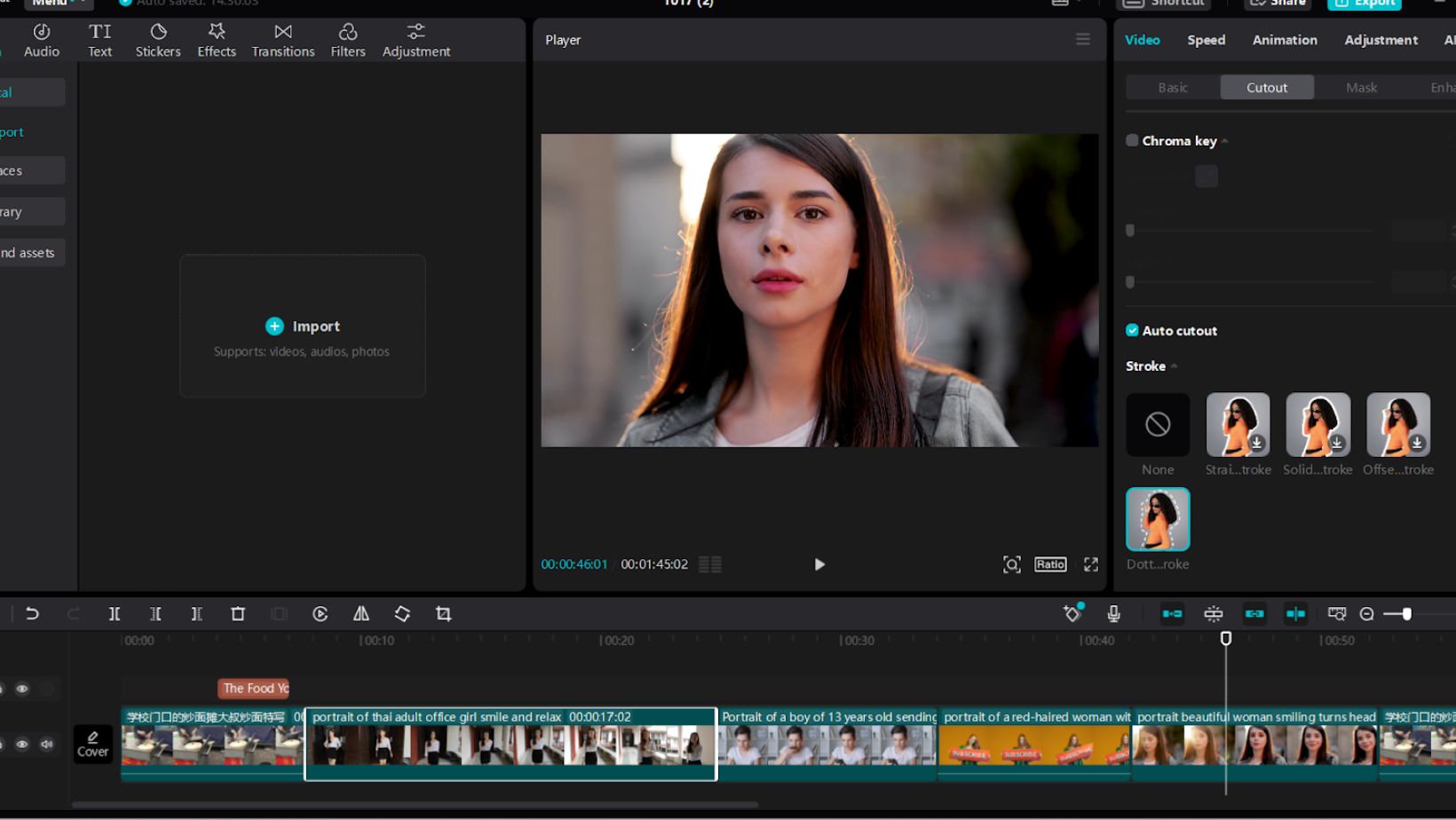The width and height of the screenshot is (1456, 820).
Task: Click the microphone record voiceover icon
Action: [1113, 613]
